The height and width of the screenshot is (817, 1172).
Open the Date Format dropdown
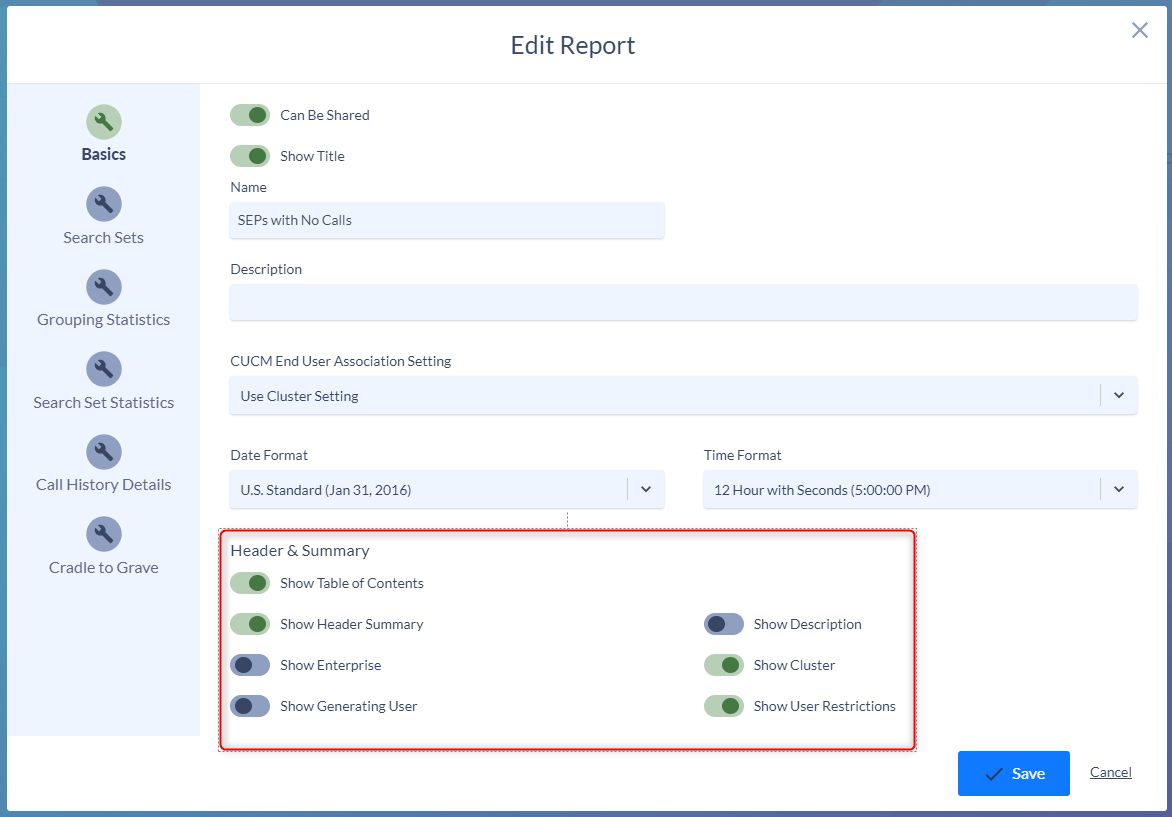(x=646, y=489)
